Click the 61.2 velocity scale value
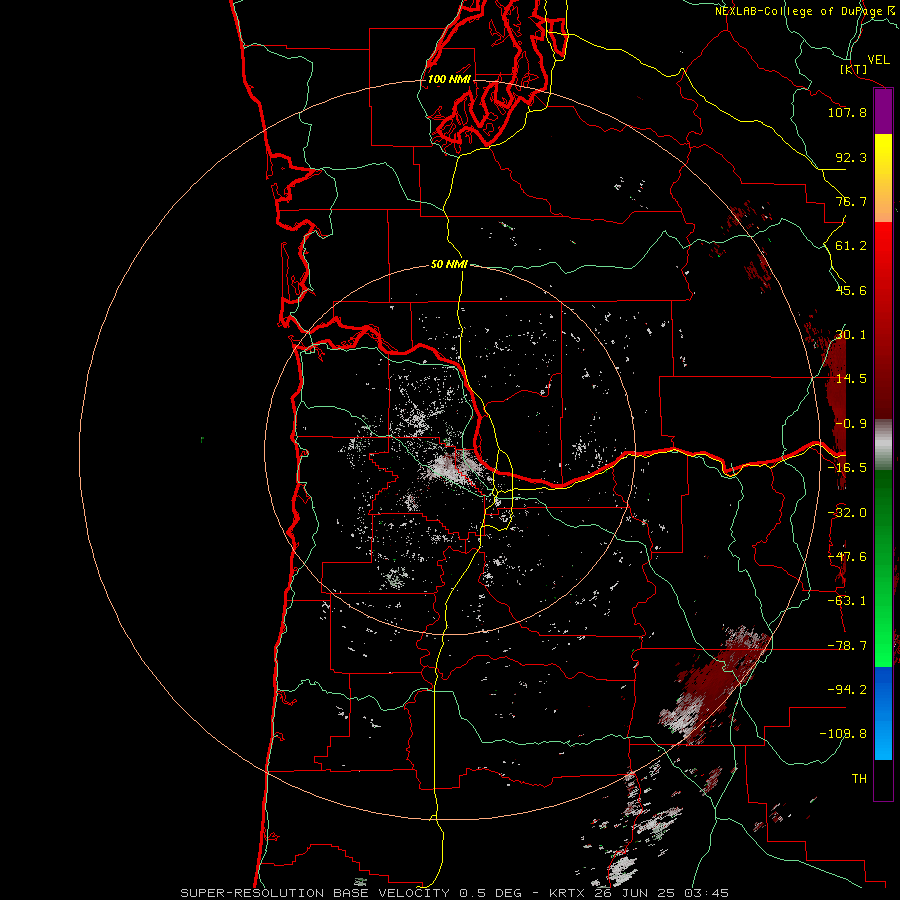The height and width of the screenshot is (900, 900). (851, 246)
